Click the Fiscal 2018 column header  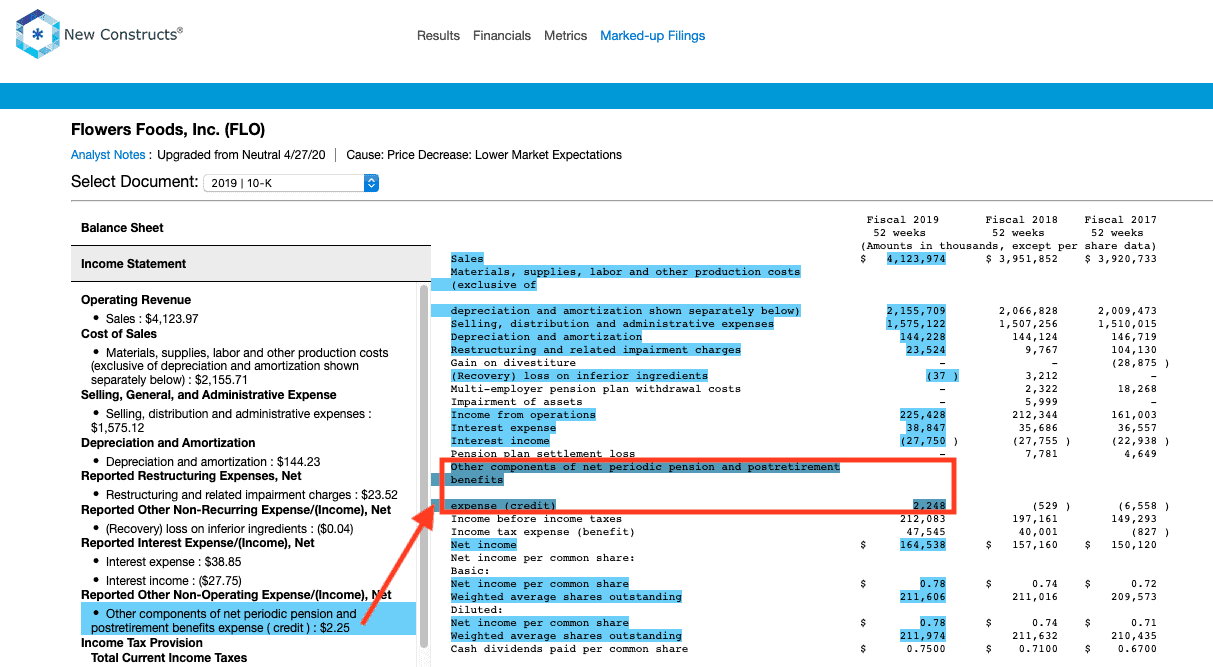click(1021, 220)
